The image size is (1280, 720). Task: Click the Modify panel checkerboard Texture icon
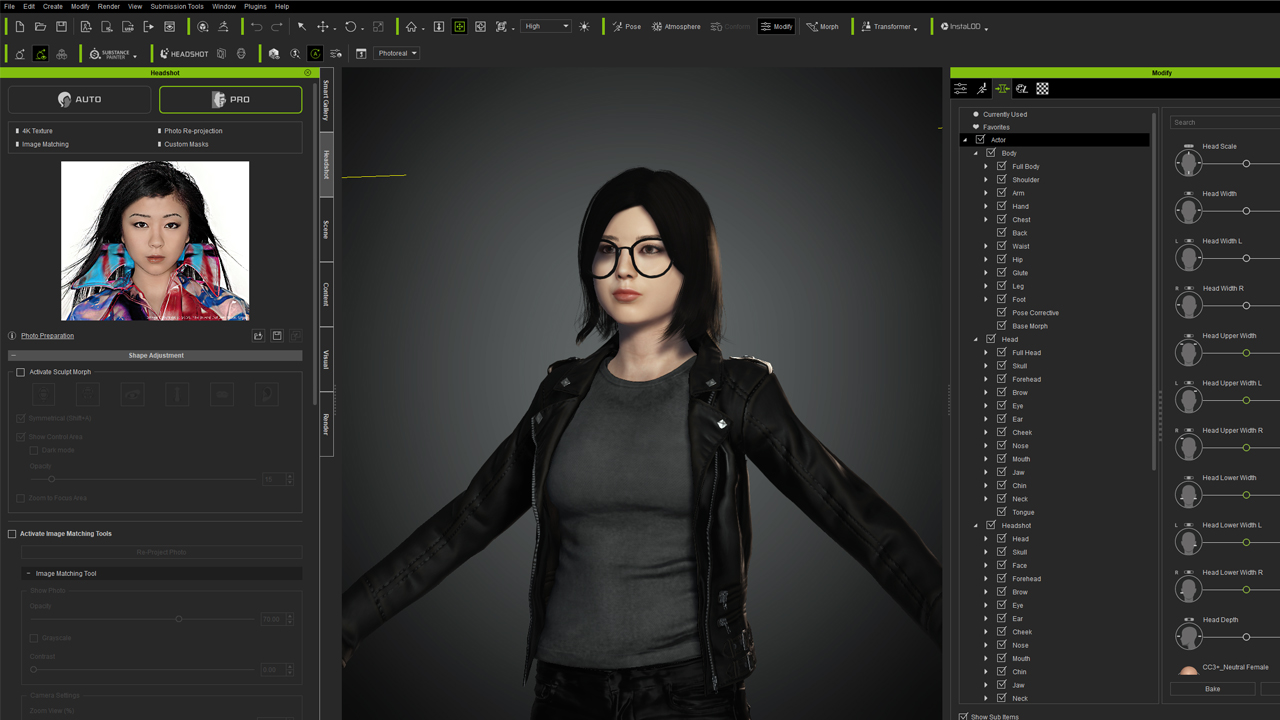click(1042, 89)
